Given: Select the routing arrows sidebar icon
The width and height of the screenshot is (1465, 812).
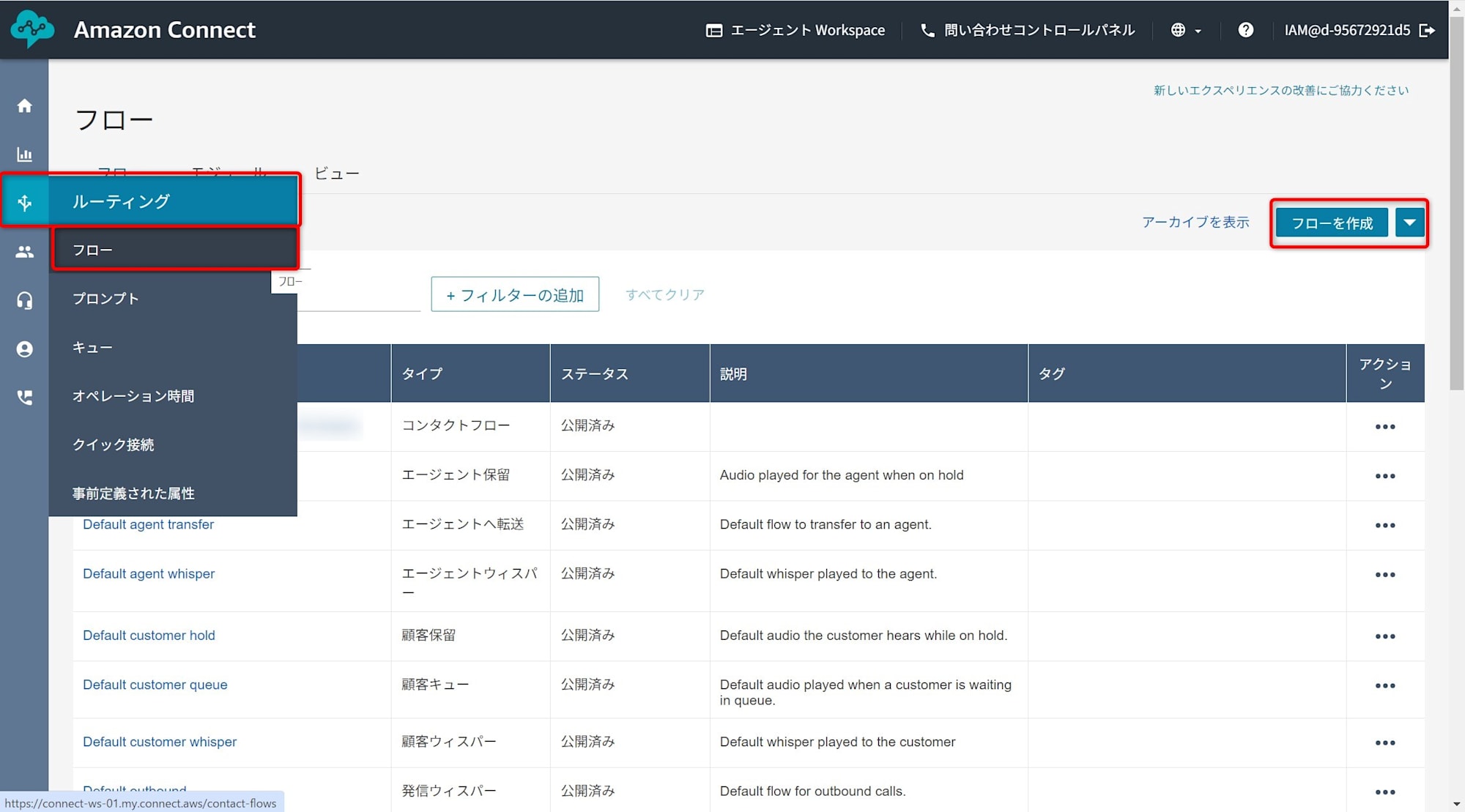Looking at the screenshot, I should tap(24, 203).
